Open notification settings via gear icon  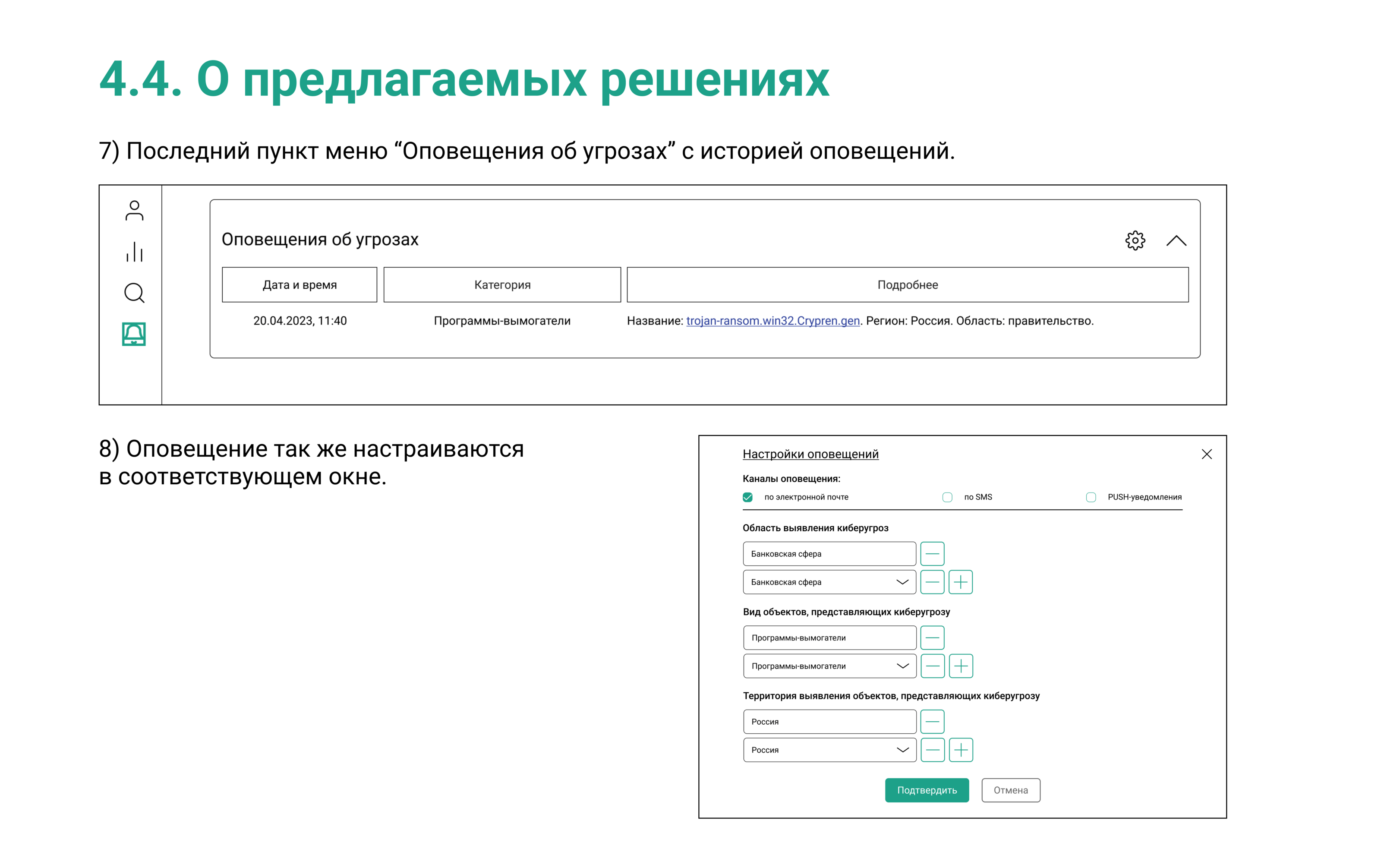[x=1135, y=240]
